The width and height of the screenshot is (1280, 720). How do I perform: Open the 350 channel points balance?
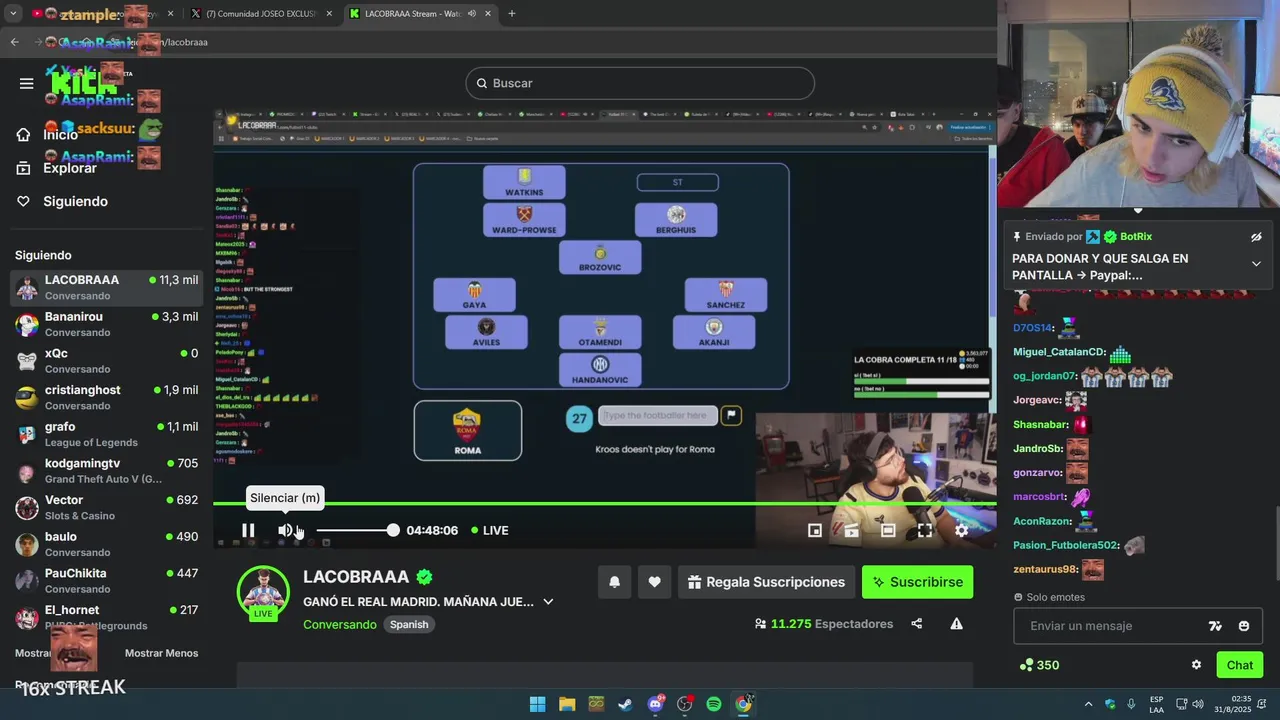[x=1039, y=665]
